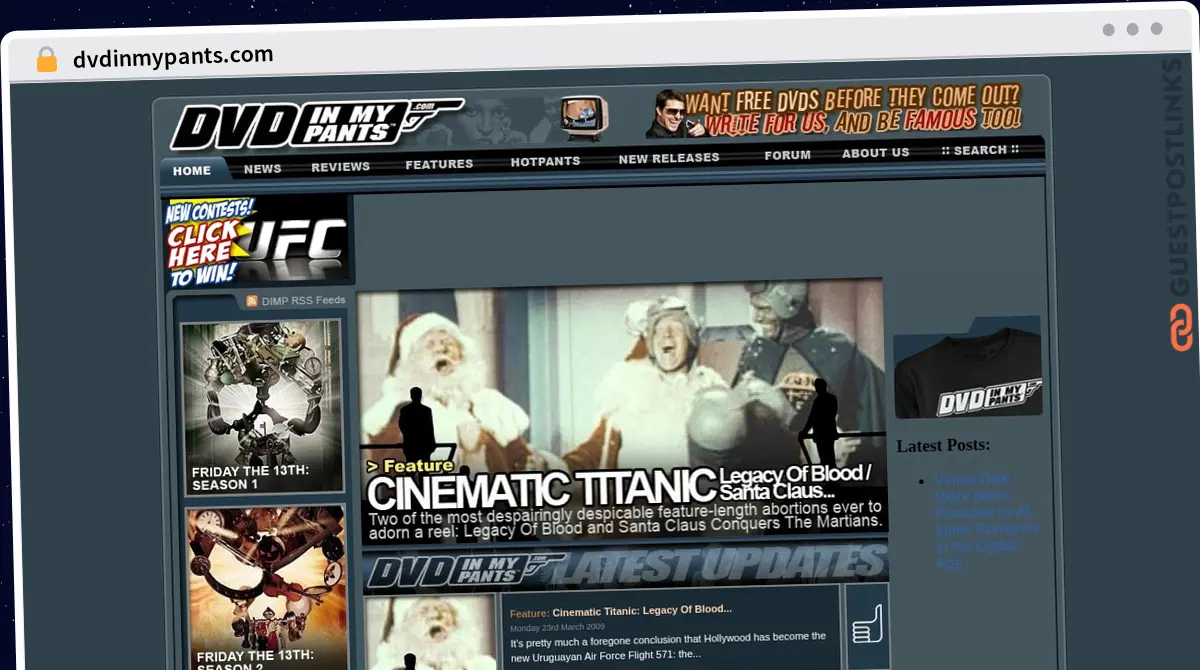The width and height of the screenshot is (1200, 670).
Task: Click the DVD In My Pants t-shirt image
Action: [968, 368]
